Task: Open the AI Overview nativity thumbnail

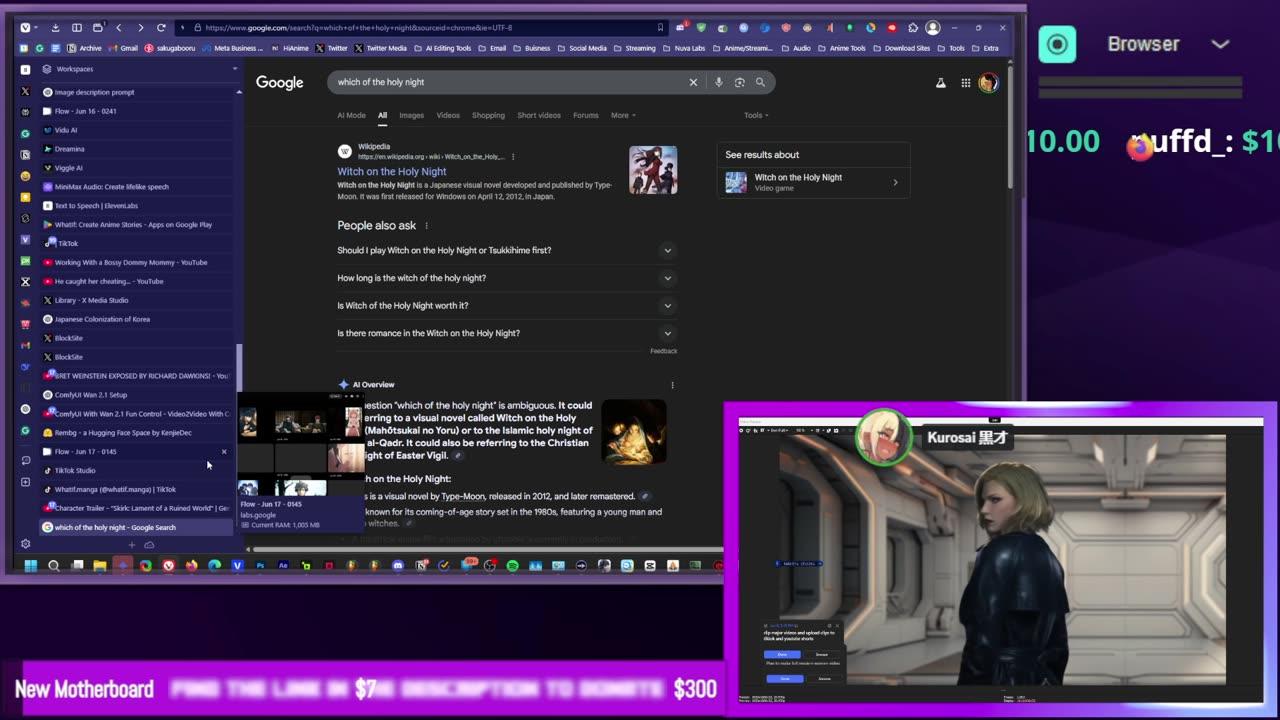Action: pos(634,432)
